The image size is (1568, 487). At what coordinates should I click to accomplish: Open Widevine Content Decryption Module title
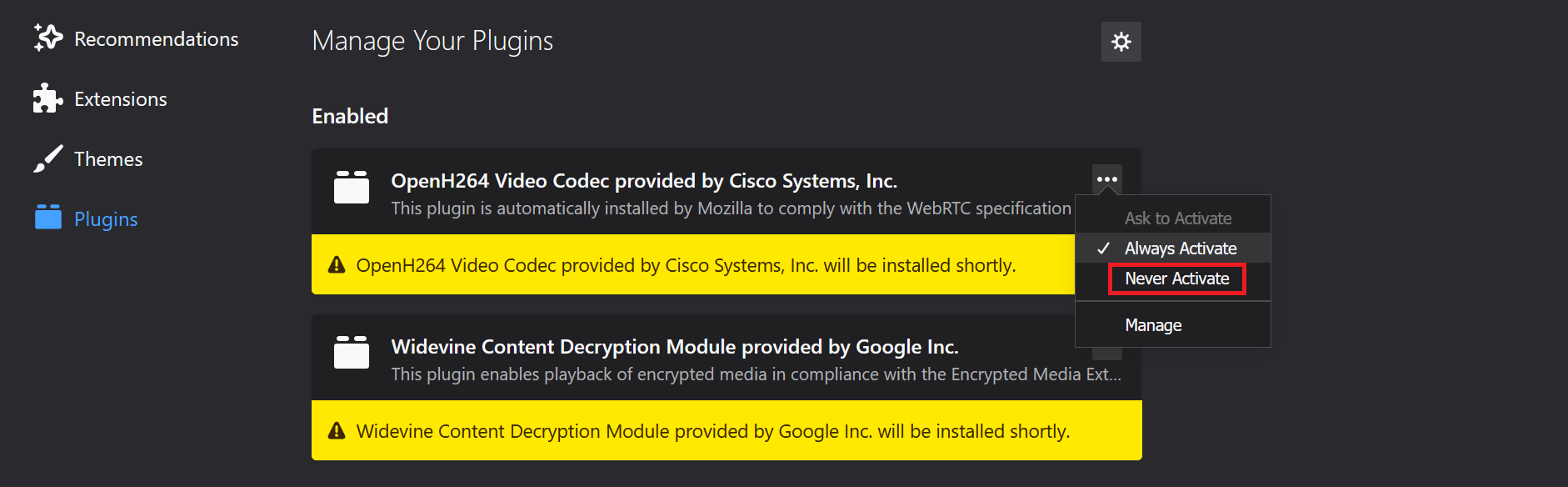[x=674, y=347]
